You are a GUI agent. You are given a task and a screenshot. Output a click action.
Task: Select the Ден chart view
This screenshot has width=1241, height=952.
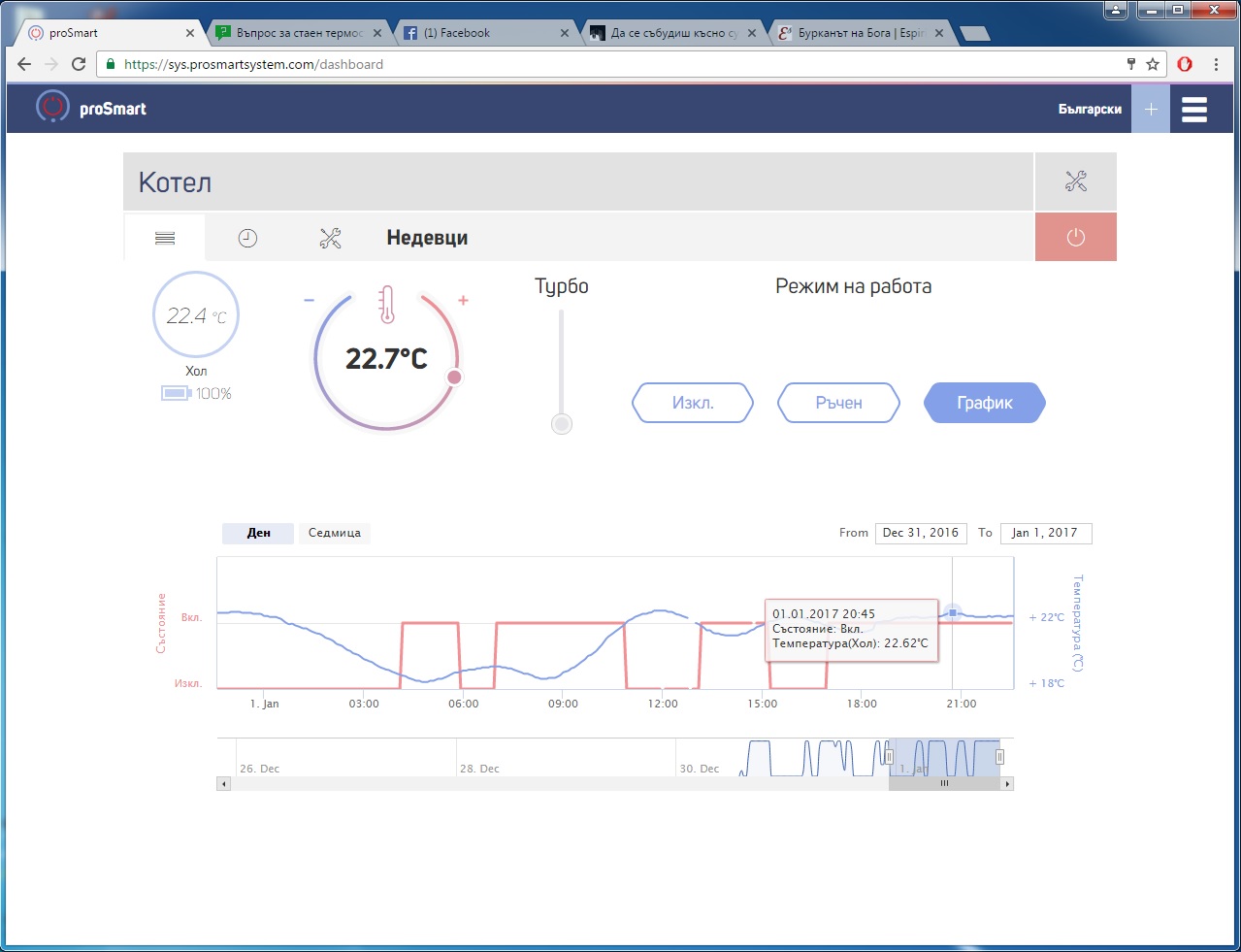click(258, 533)
